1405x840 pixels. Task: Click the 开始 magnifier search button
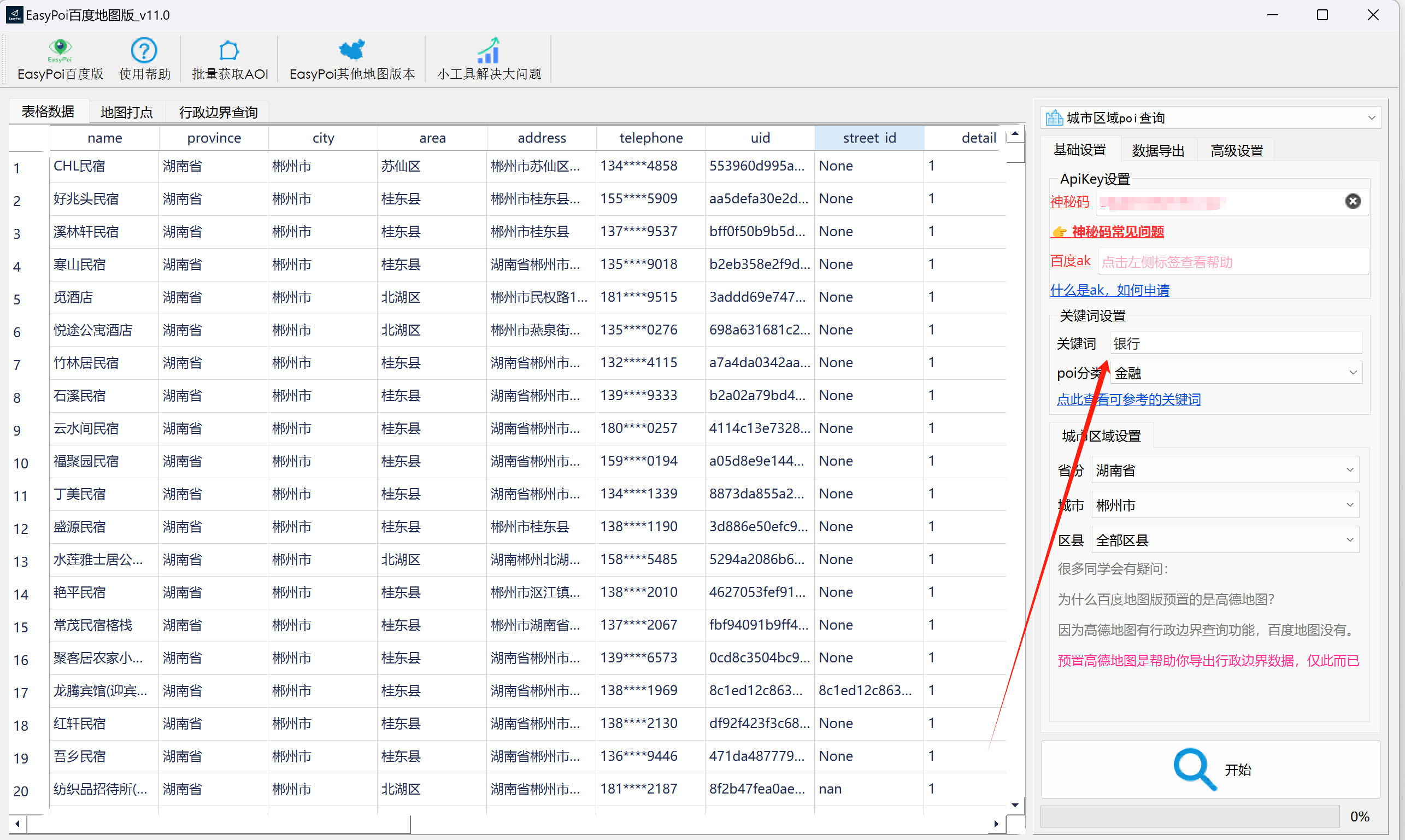tap(1211, 770)
